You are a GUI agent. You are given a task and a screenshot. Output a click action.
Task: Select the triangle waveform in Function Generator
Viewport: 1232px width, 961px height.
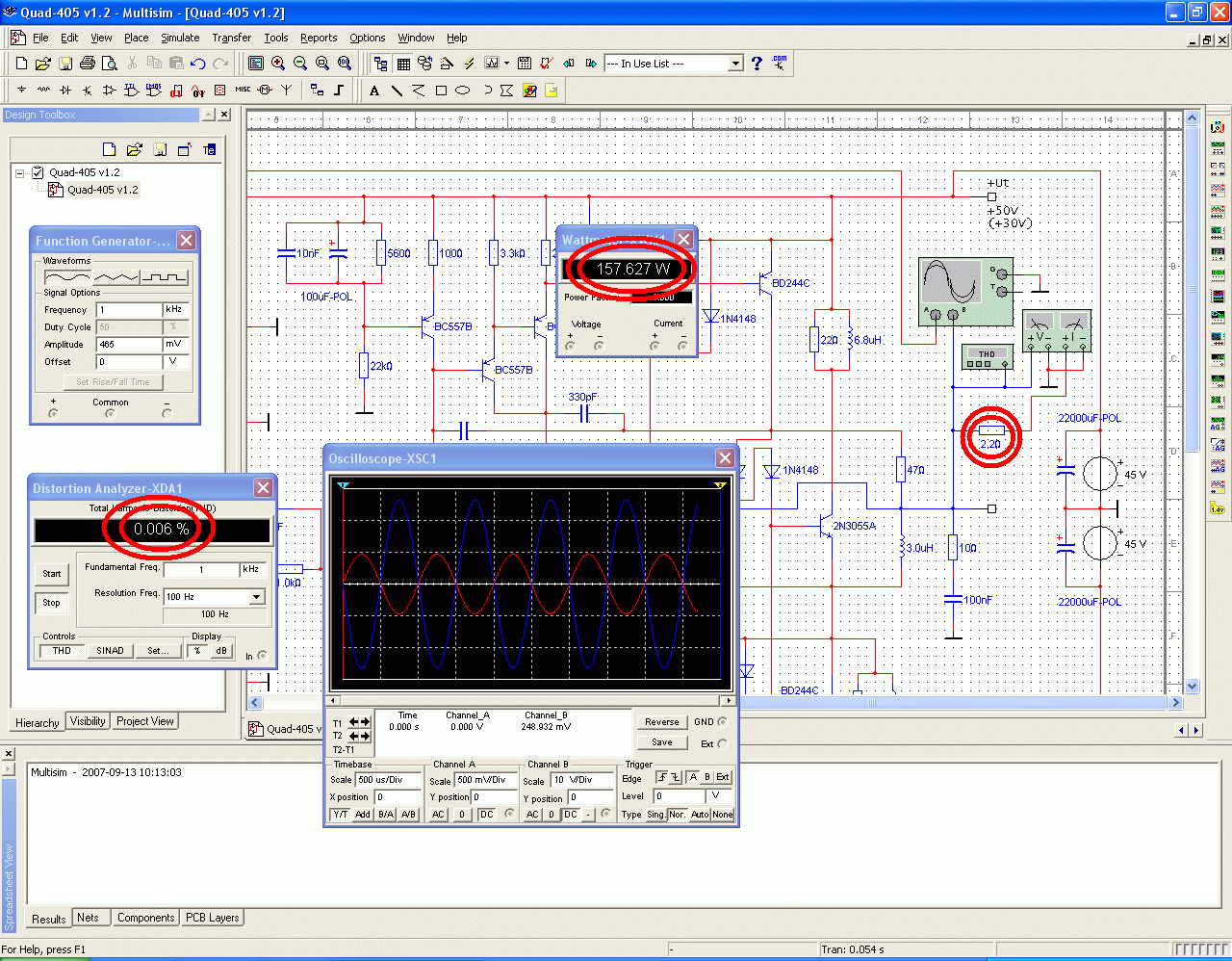115,277
